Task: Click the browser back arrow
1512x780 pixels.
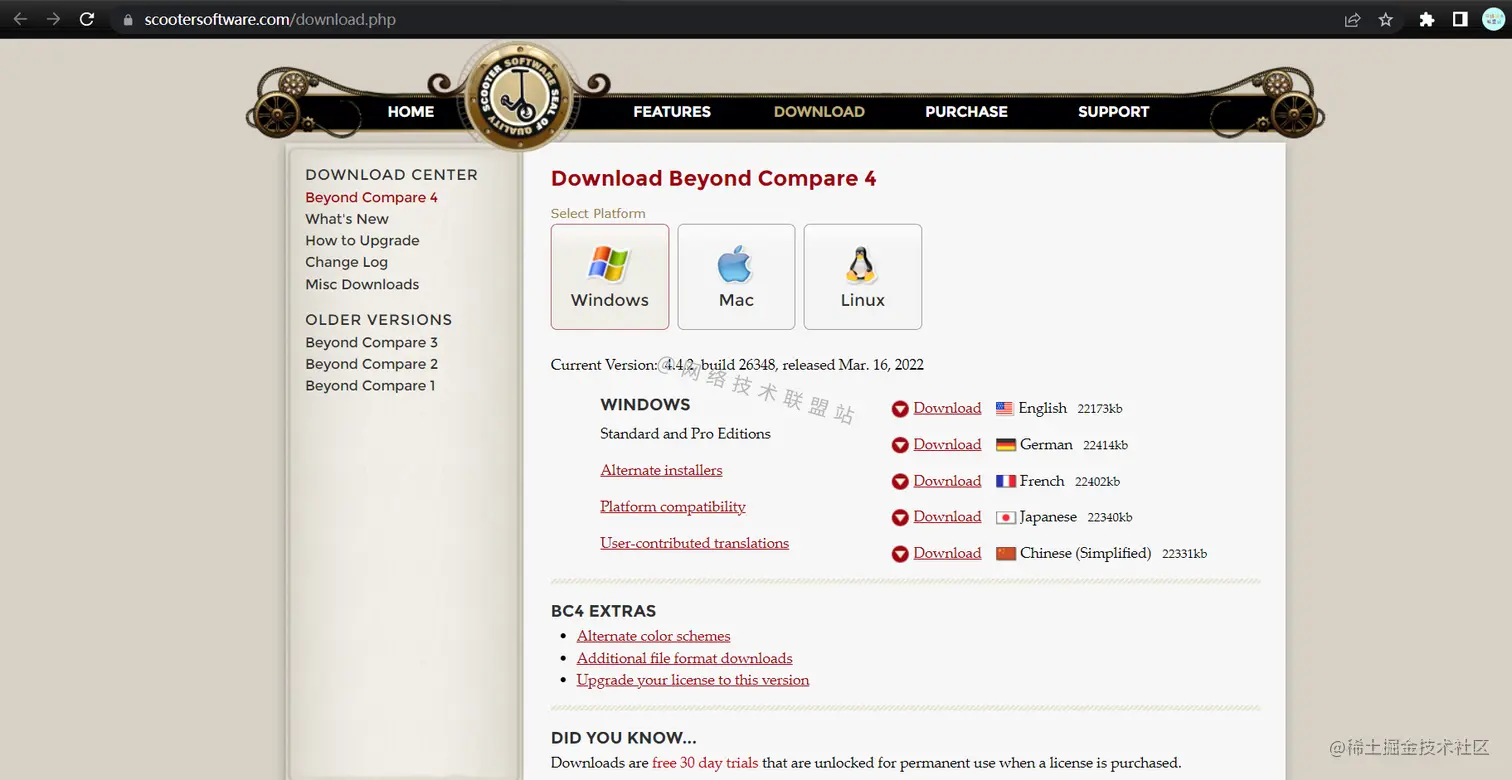Action: 20,19
